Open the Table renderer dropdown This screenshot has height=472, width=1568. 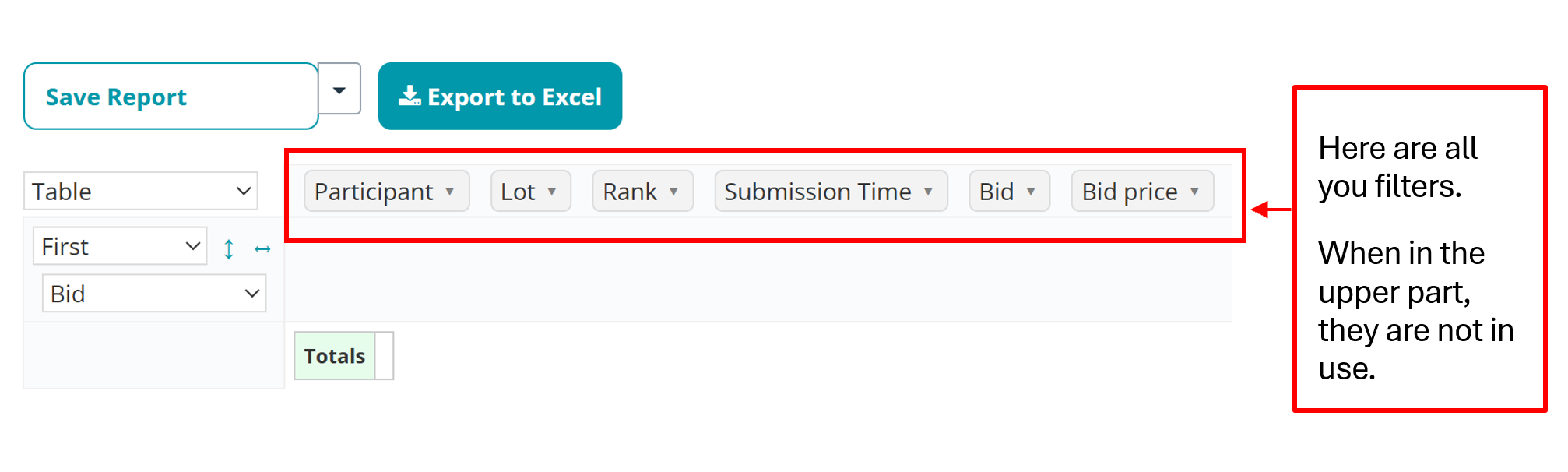tap(140, 192)
